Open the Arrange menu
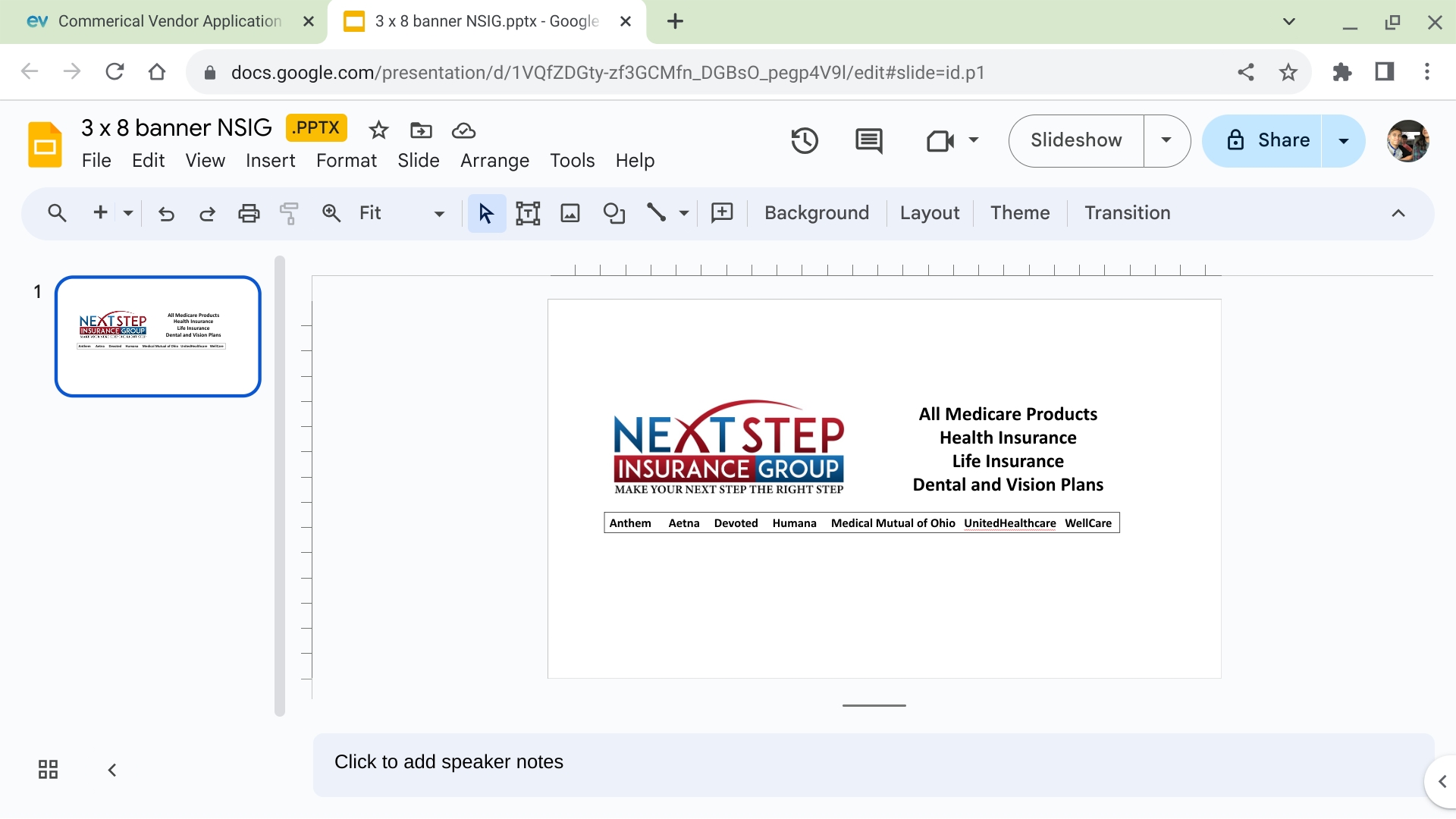The height and width of the screenshot is (819, 1456). click(x=494, y=161)
